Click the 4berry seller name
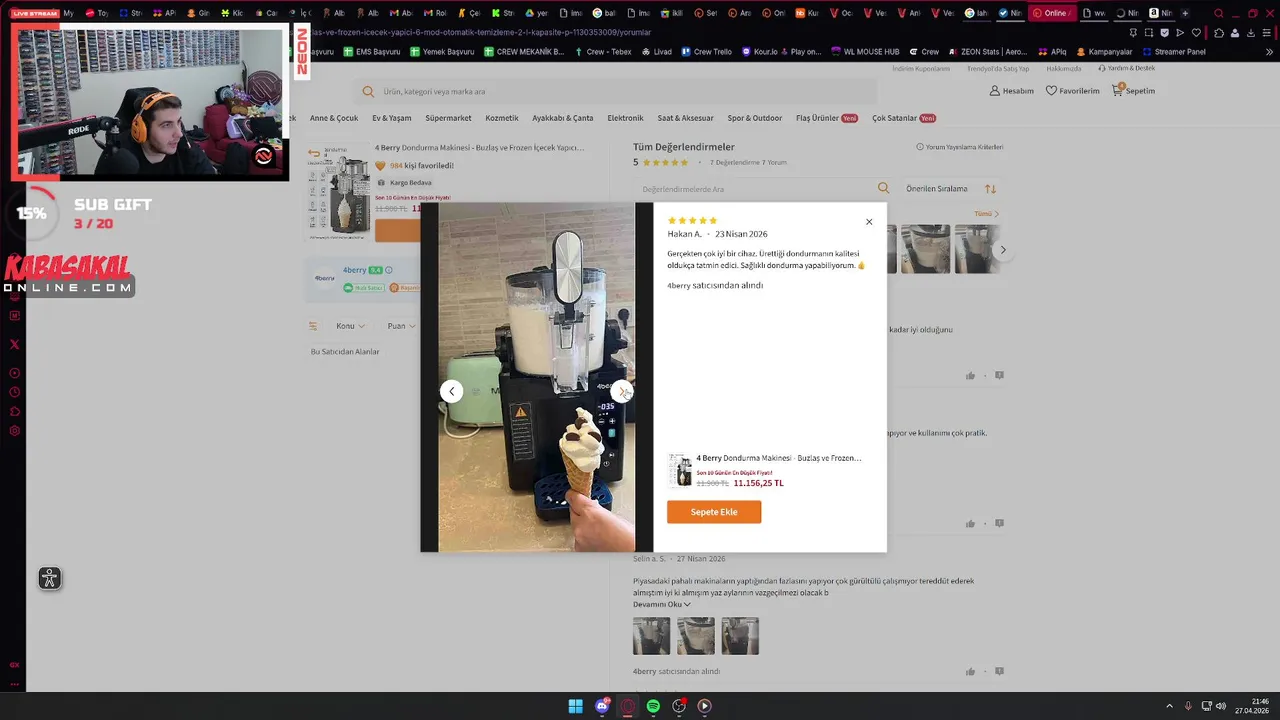 click(x=354, y=270)
